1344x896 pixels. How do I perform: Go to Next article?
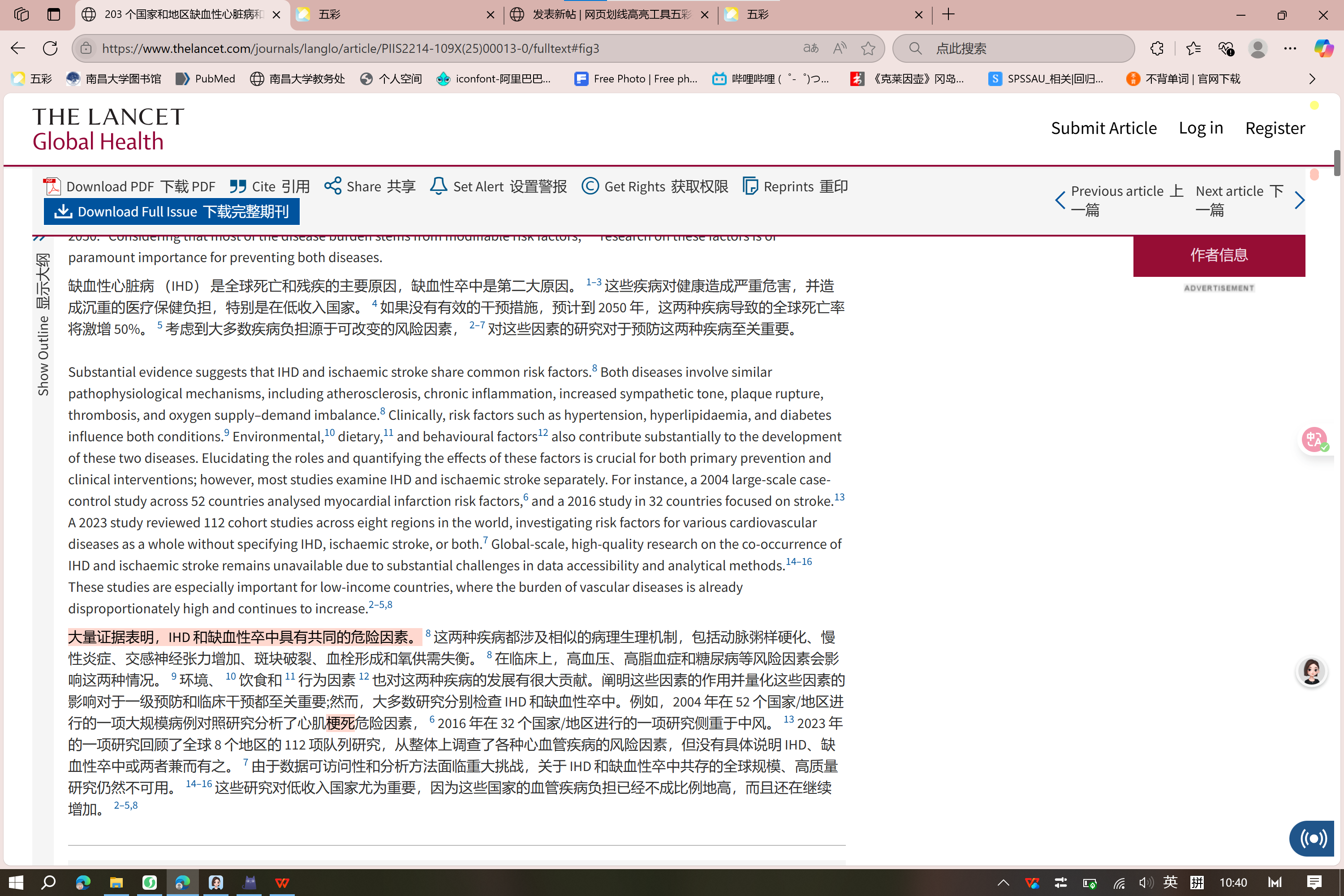1250,200
